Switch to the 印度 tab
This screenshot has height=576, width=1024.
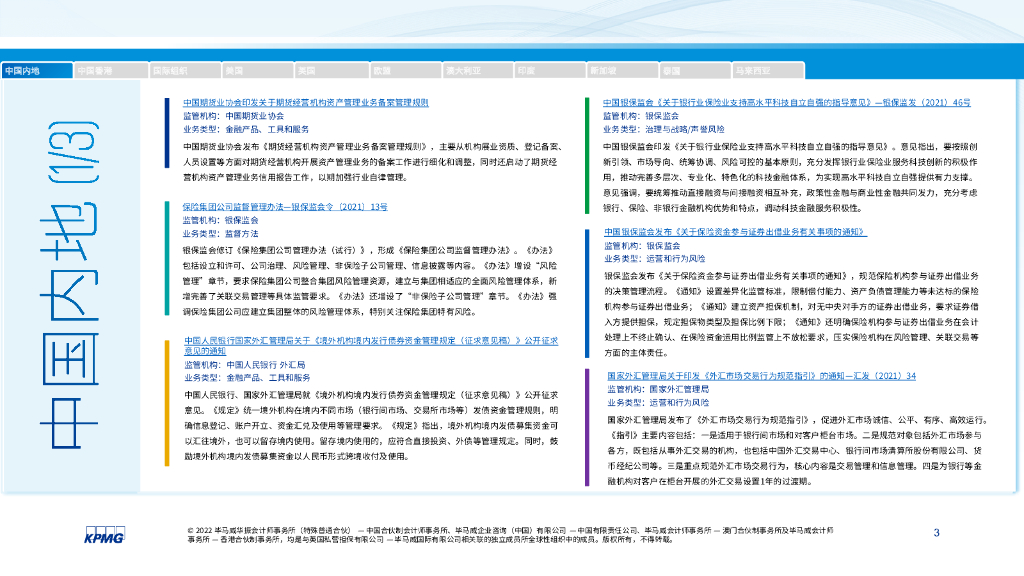(x=550, y=71)
